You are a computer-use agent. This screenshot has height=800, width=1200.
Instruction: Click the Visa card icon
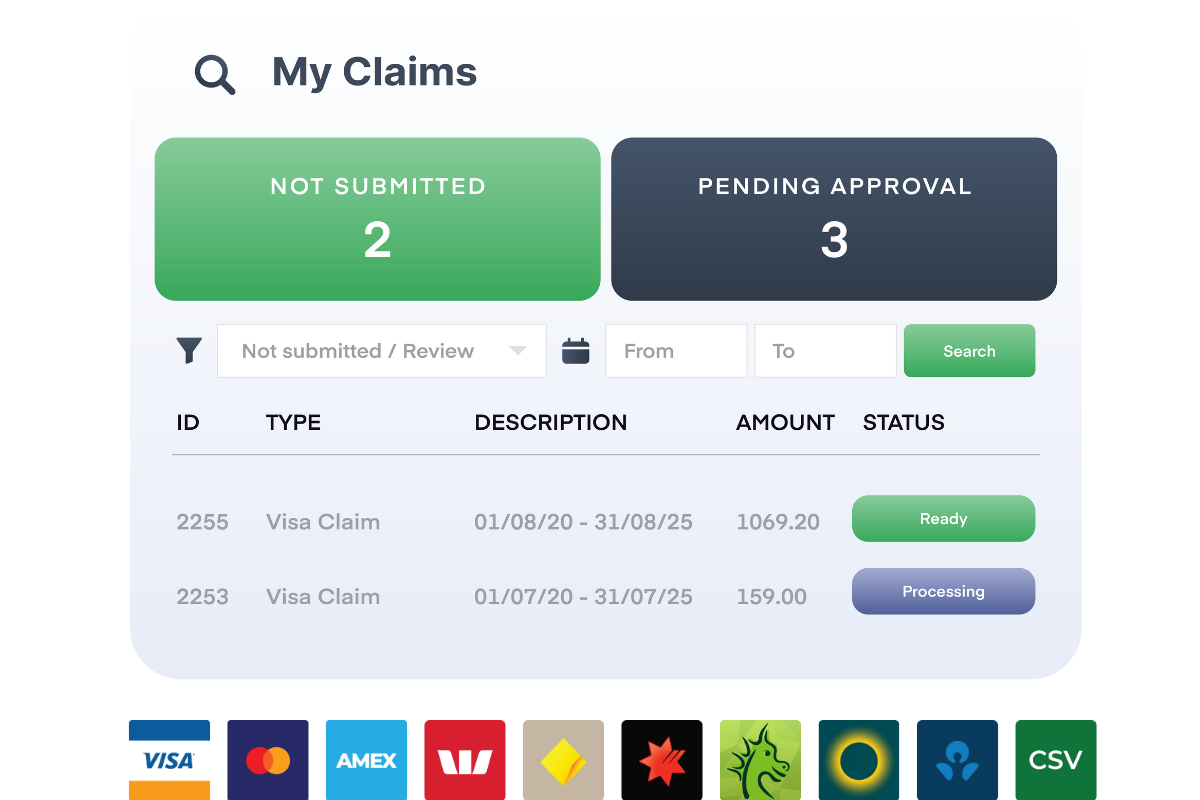coord(170,760)
